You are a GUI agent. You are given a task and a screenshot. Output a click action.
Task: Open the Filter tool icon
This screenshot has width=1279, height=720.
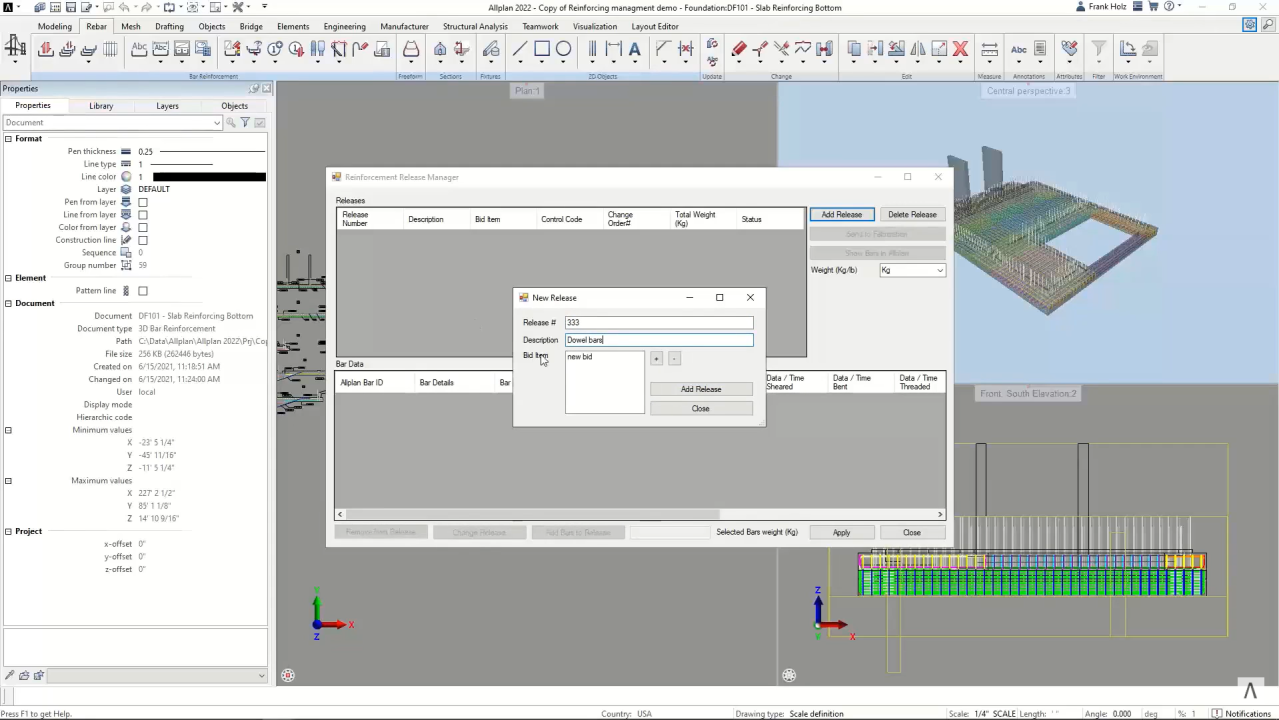tap(1098, 49)
